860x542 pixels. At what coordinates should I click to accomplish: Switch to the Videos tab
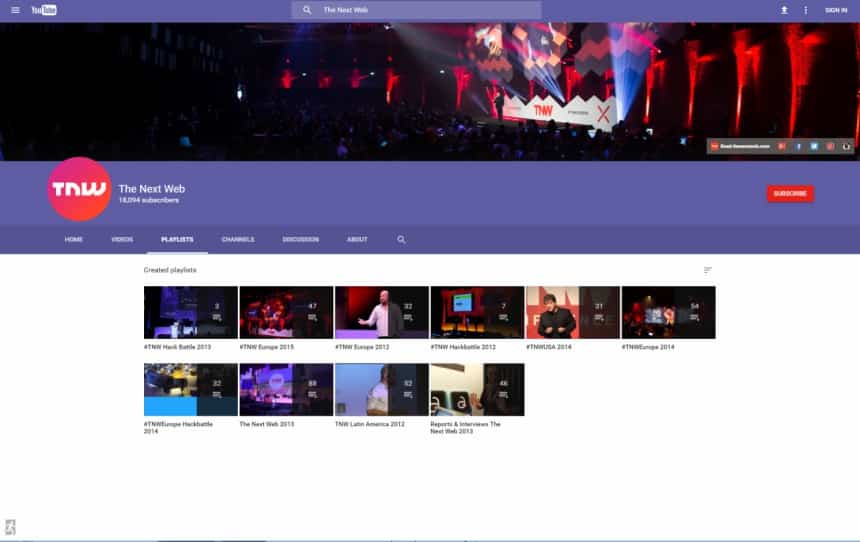(x=122, y=239)
